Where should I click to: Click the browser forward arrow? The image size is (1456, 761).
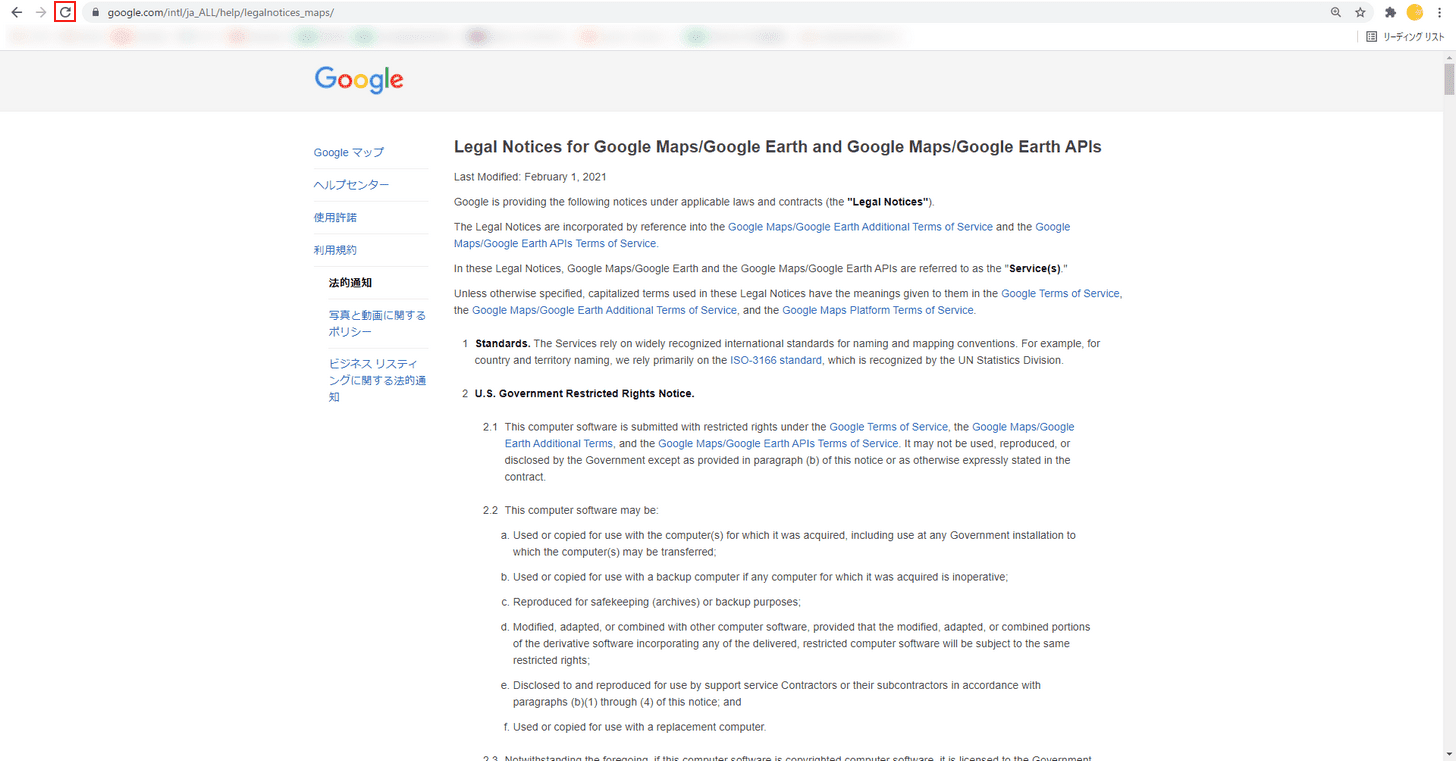41,12
